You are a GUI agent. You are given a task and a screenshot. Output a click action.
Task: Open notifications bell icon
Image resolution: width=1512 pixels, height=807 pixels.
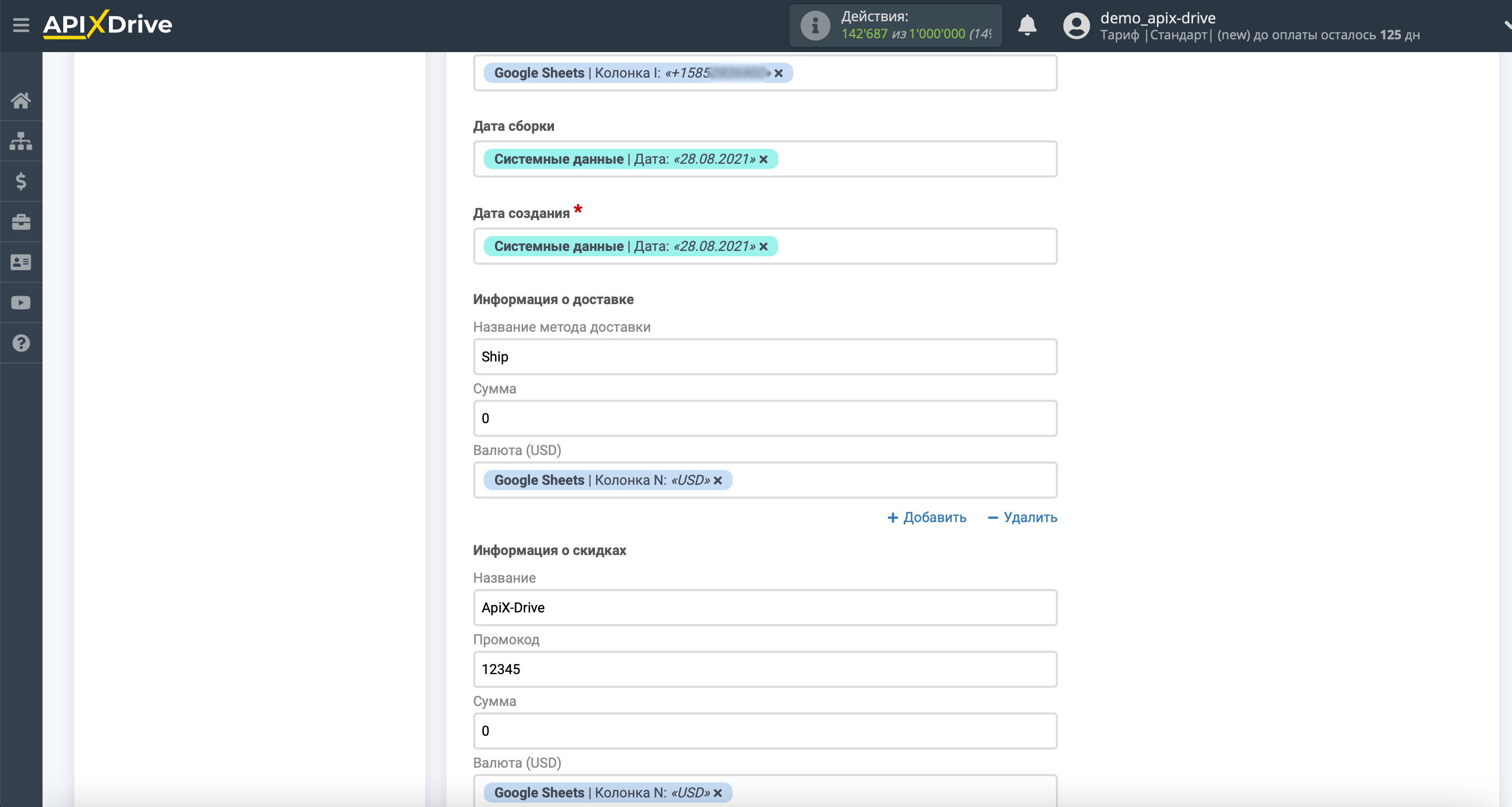[x=1027, y=25]
